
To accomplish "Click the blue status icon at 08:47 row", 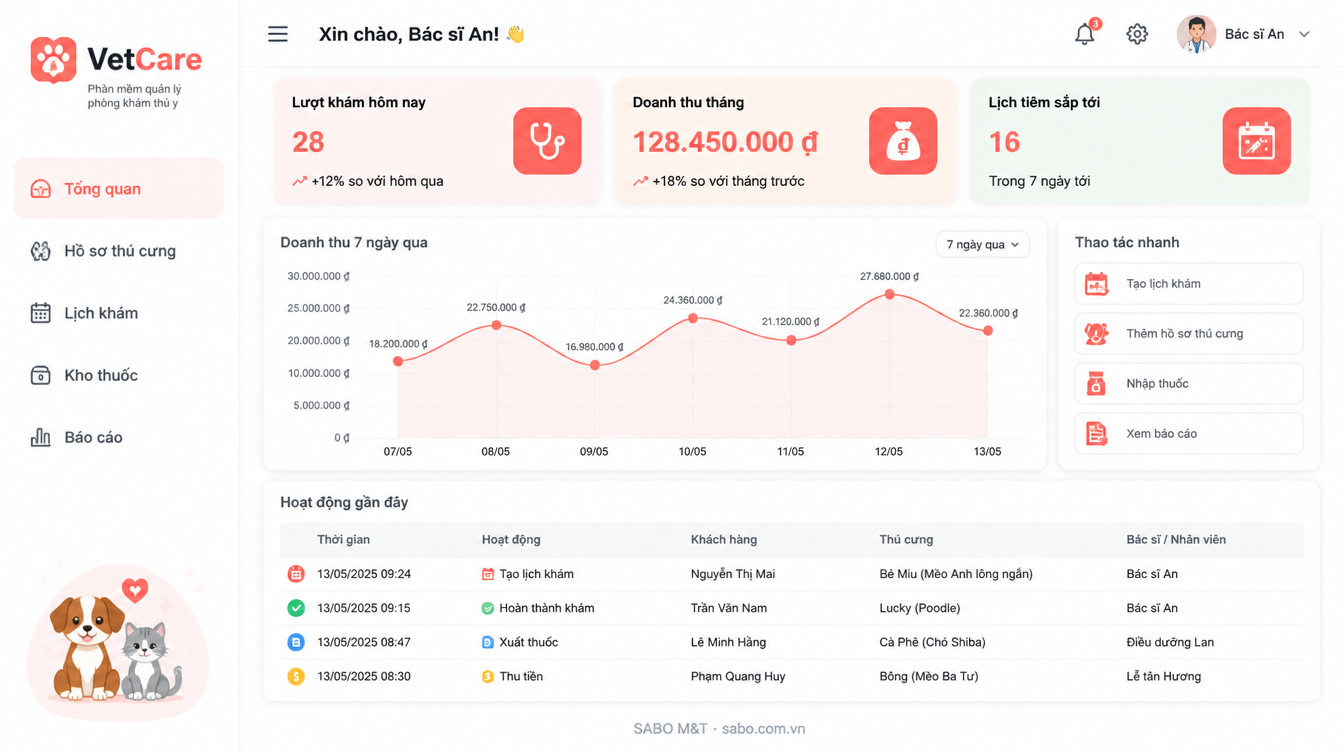I will click(296, 642).
